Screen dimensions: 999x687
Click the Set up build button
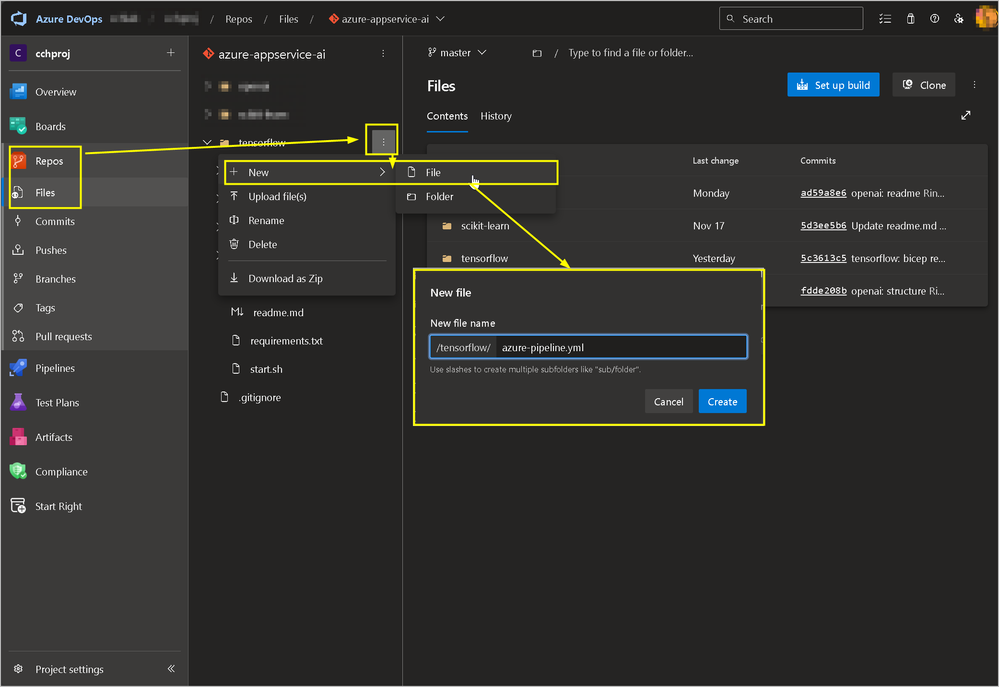(x=833, y=85)
